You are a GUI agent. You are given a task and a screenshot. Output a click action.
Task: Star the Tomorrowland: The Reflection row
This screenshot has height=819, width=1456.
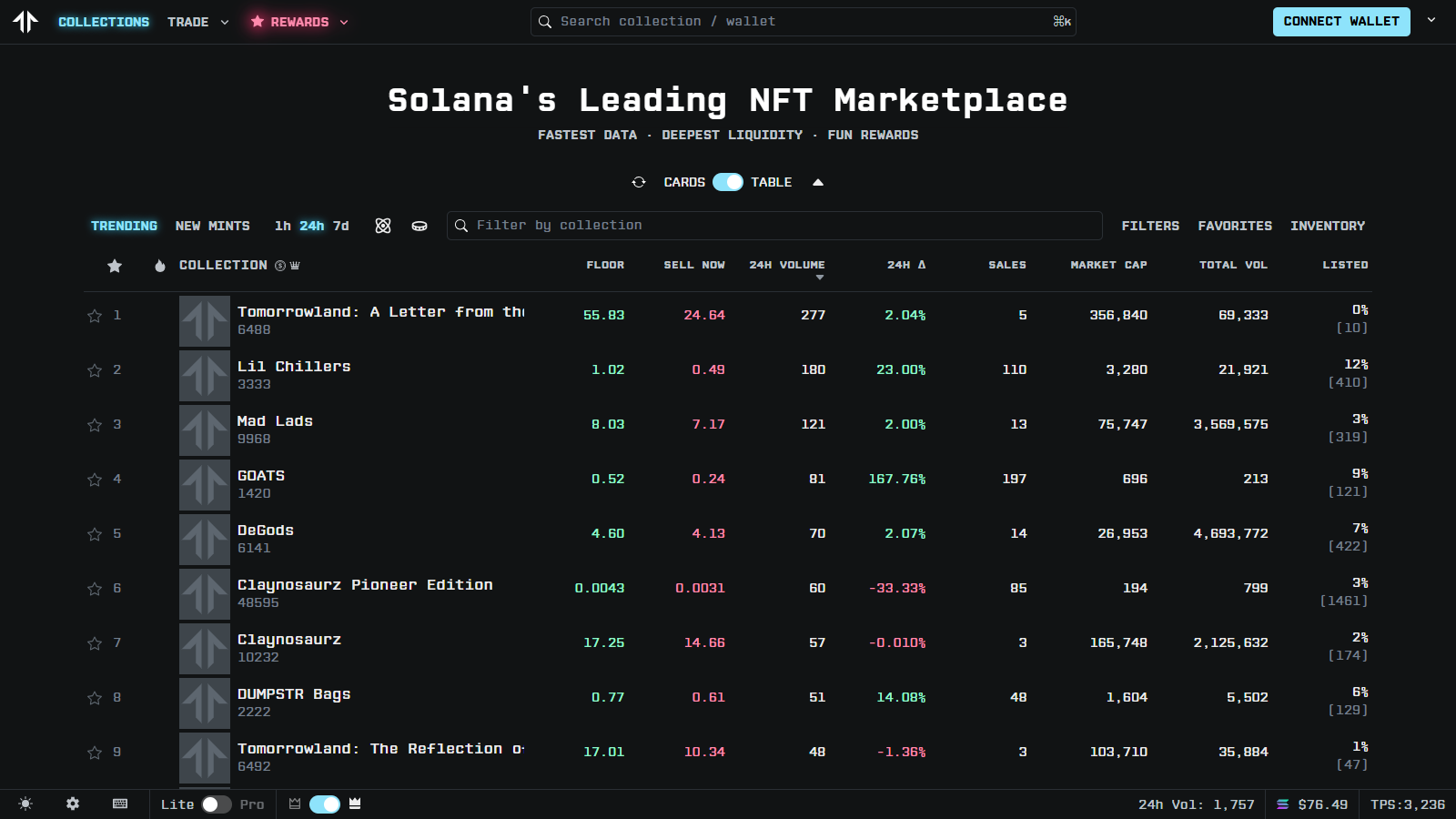click(x=95, y=753)
